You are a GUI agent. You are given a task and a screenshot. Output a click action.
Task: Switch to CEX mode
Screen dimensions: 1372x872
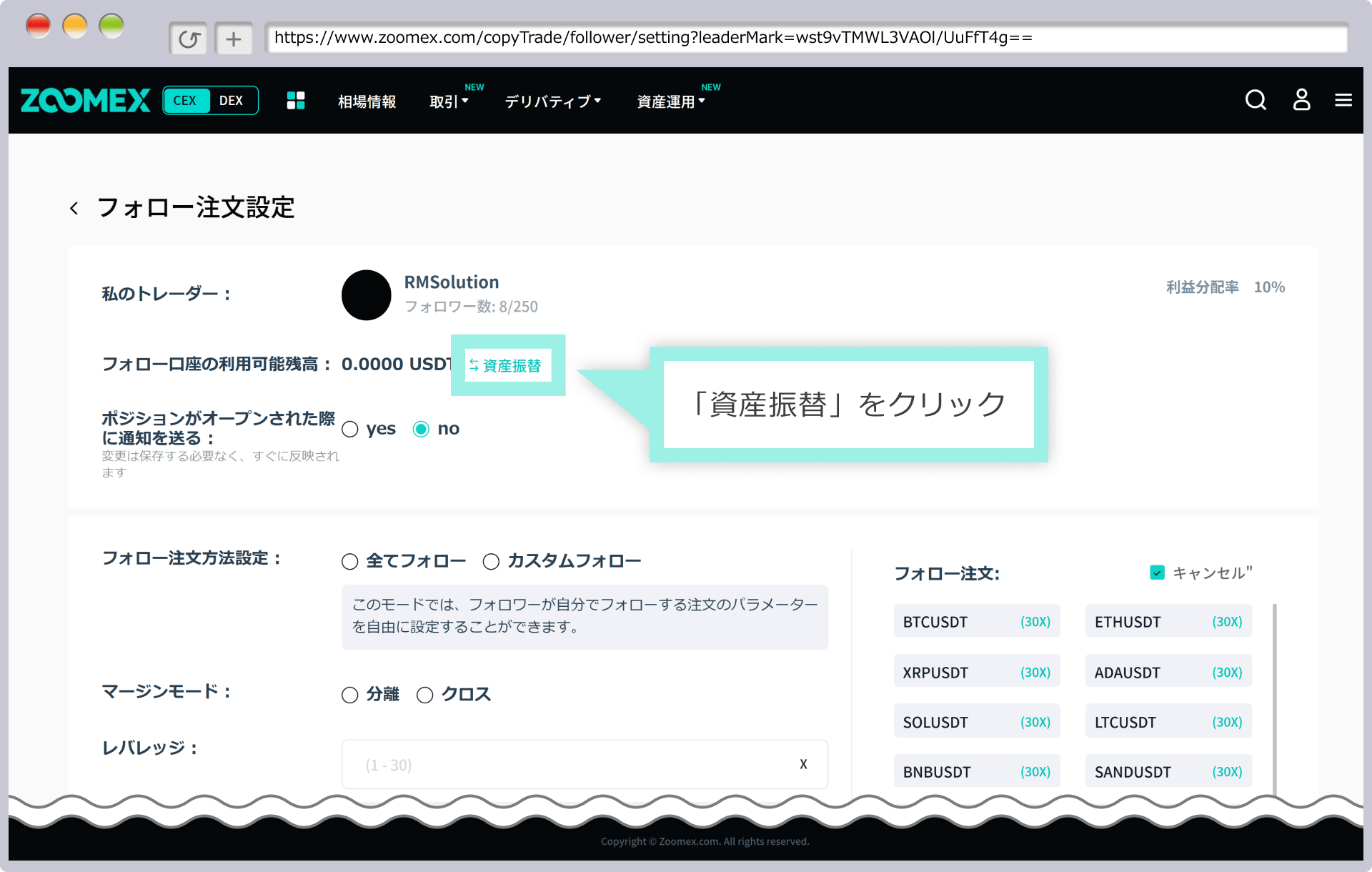coord(186,101)
